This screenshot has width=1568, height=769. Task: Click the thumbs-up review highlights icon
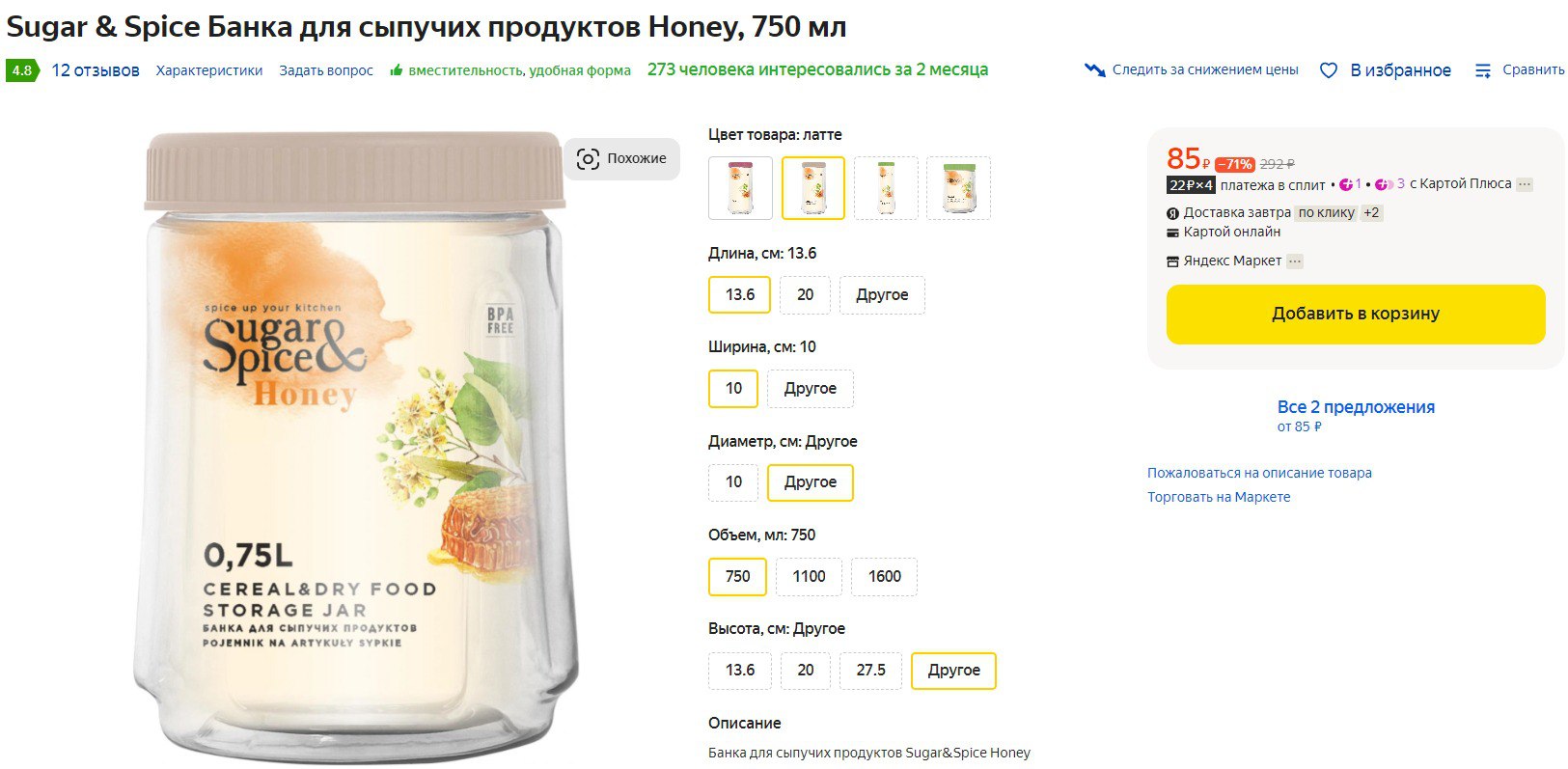click(396, 70)
